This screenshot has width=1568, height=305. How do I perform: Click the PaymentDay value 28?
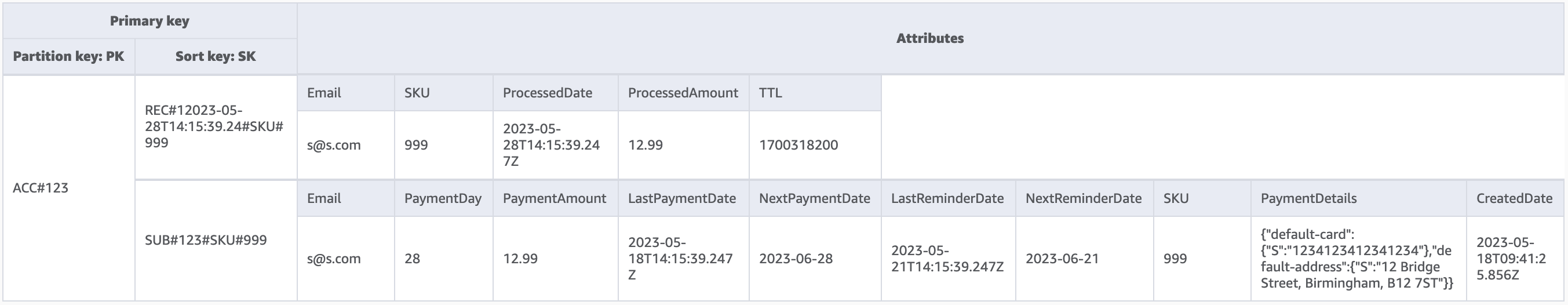tap(413, 259)
